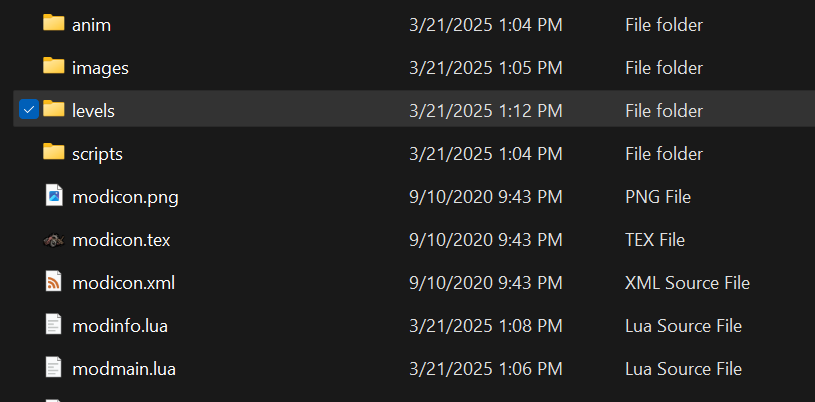Click the modicon.png file icon
Viewport: 815px width, 402px height.
(x=54, y=196)
